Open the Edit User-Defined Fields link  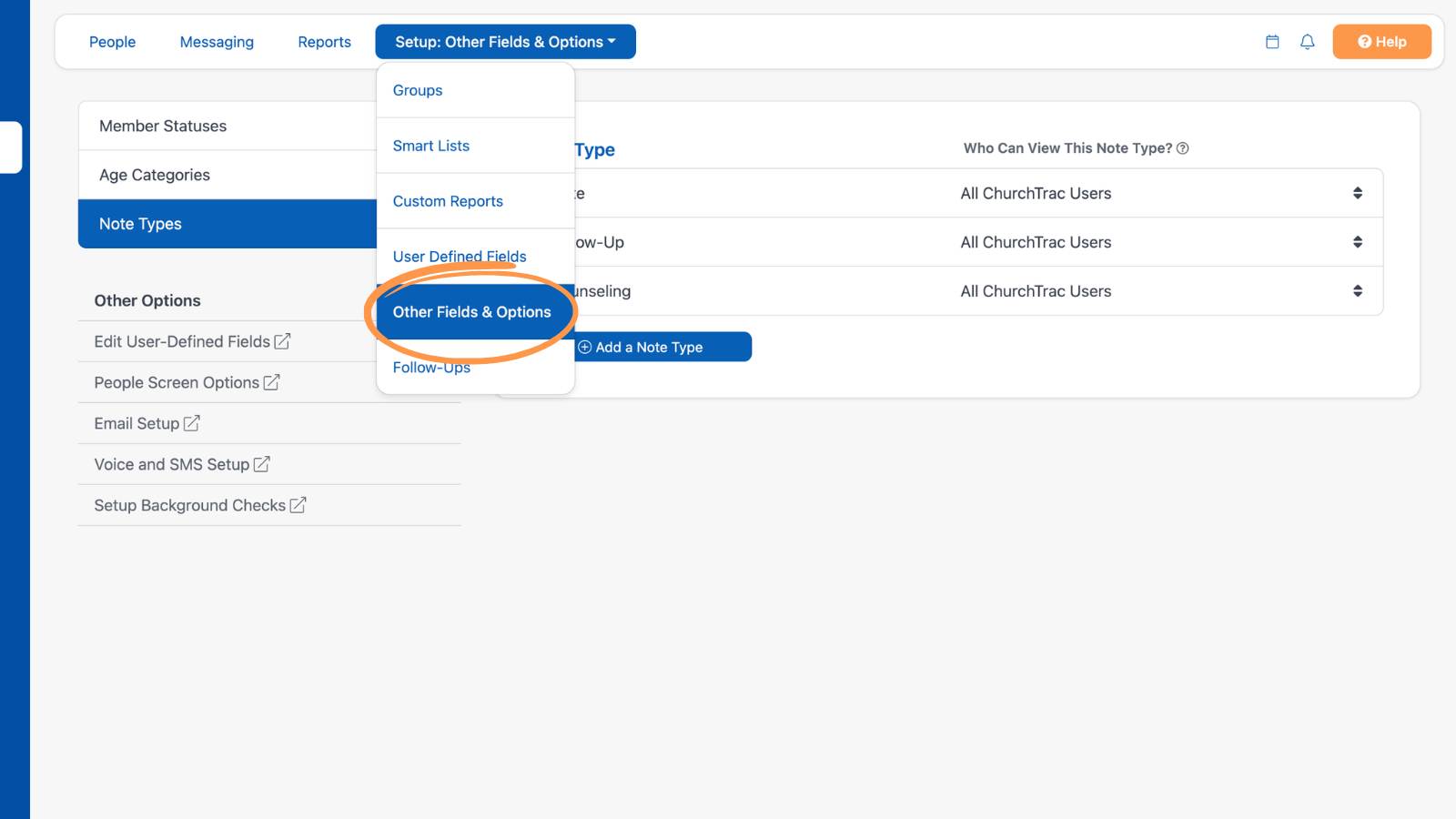pyautogui.click(x=192, y=341)
